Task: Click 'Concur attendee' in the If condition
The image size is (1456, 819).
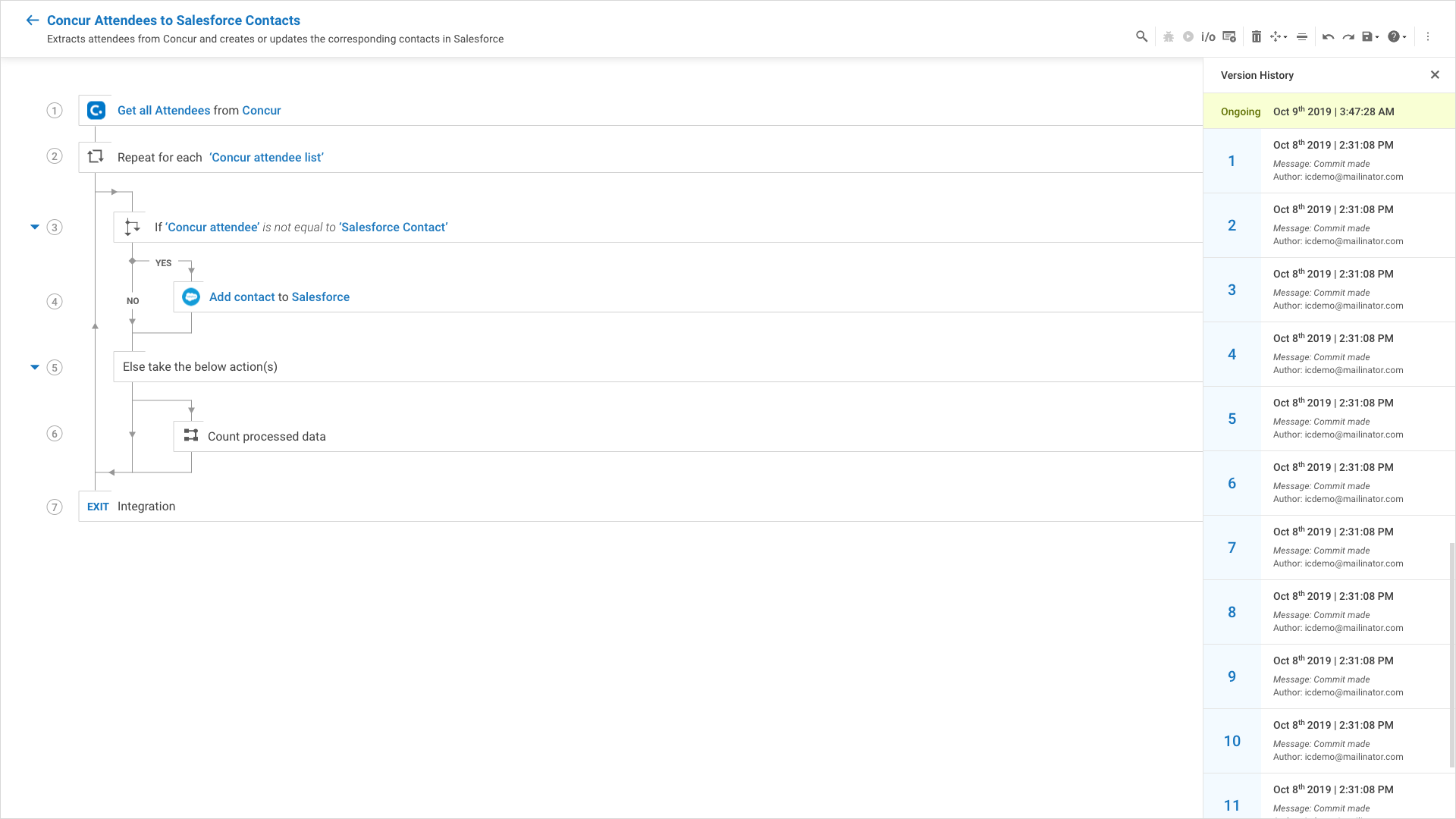Action: pyautogui.click(x=212, y=227)
